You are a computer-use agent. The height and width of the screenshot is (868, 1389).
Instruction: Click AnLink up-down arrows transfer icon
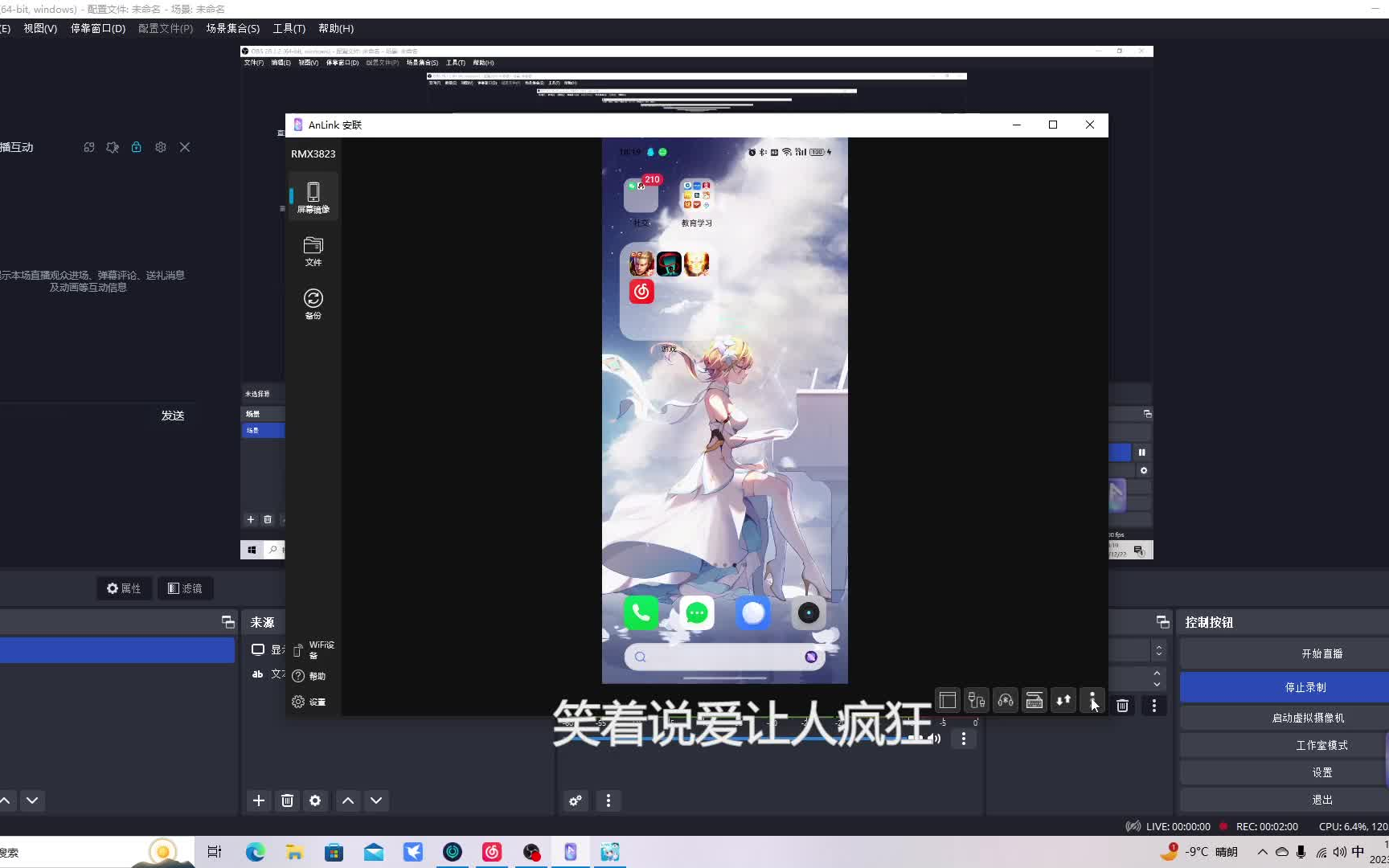(x=1063, y=700)
